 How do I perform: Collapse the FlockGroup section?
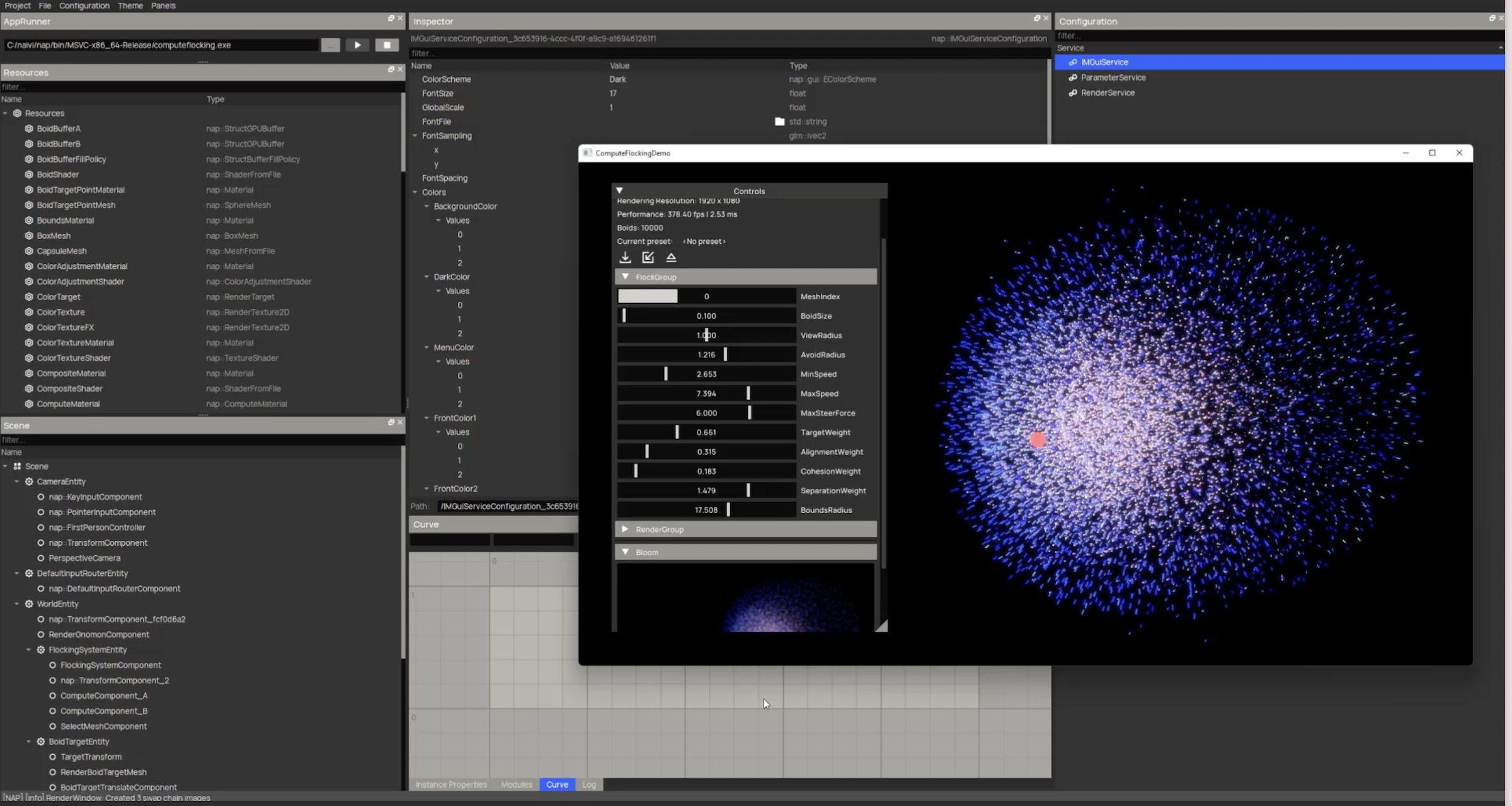click(x=625, y=277)
